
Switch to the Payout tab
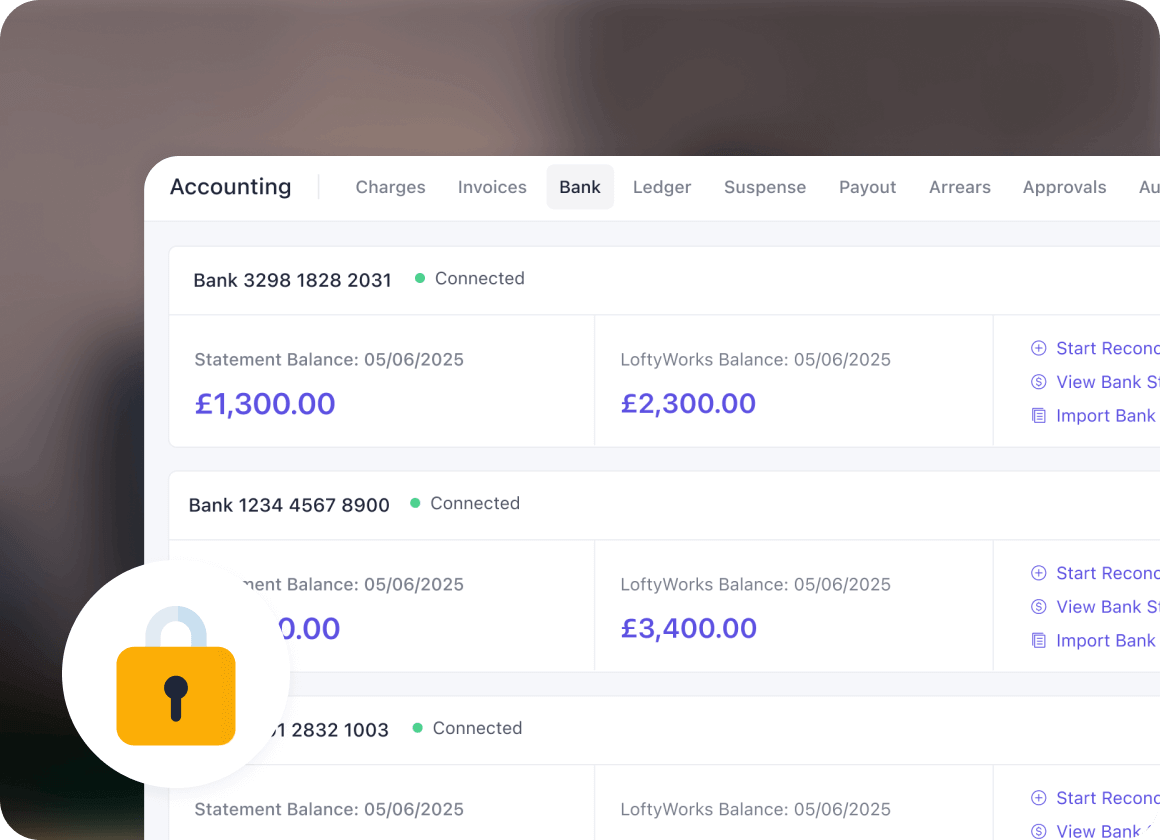tap(867, 187)
